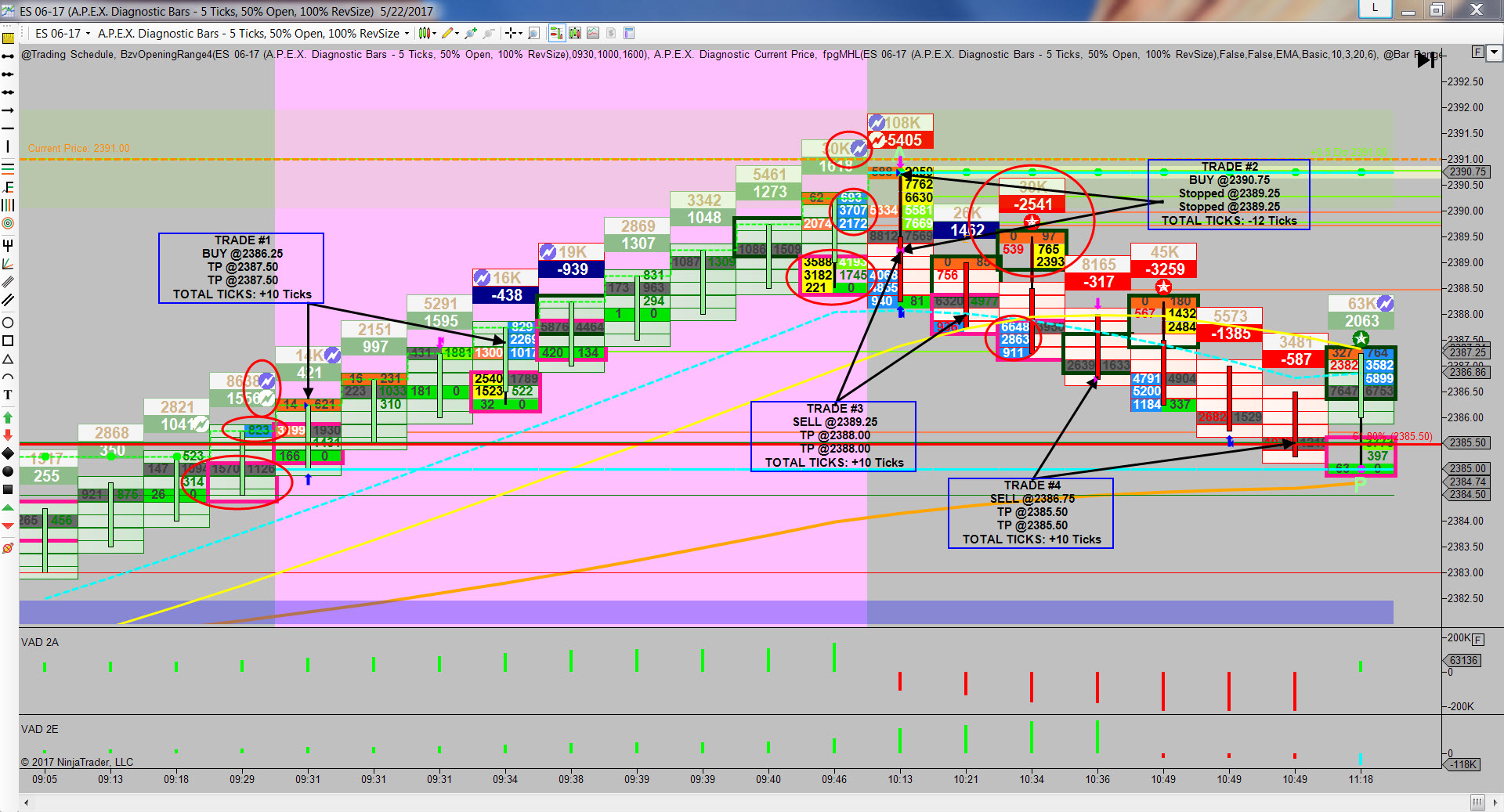The image size is (1504, 812).
Task: Click the F button at top right of the price axis
Action: point(1477,52)
